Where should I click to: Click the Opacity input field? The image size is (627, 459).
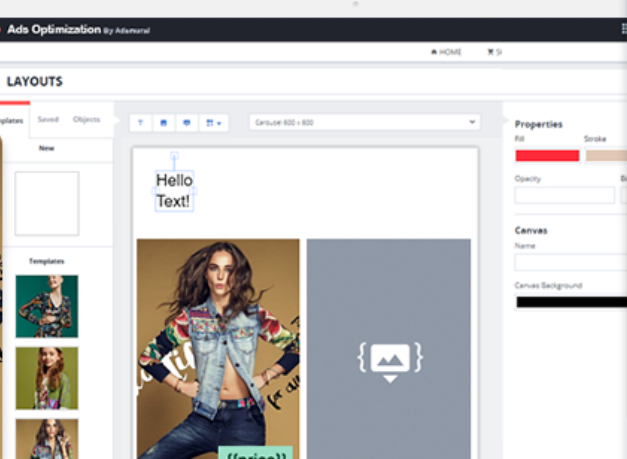[x=565, y=195]
